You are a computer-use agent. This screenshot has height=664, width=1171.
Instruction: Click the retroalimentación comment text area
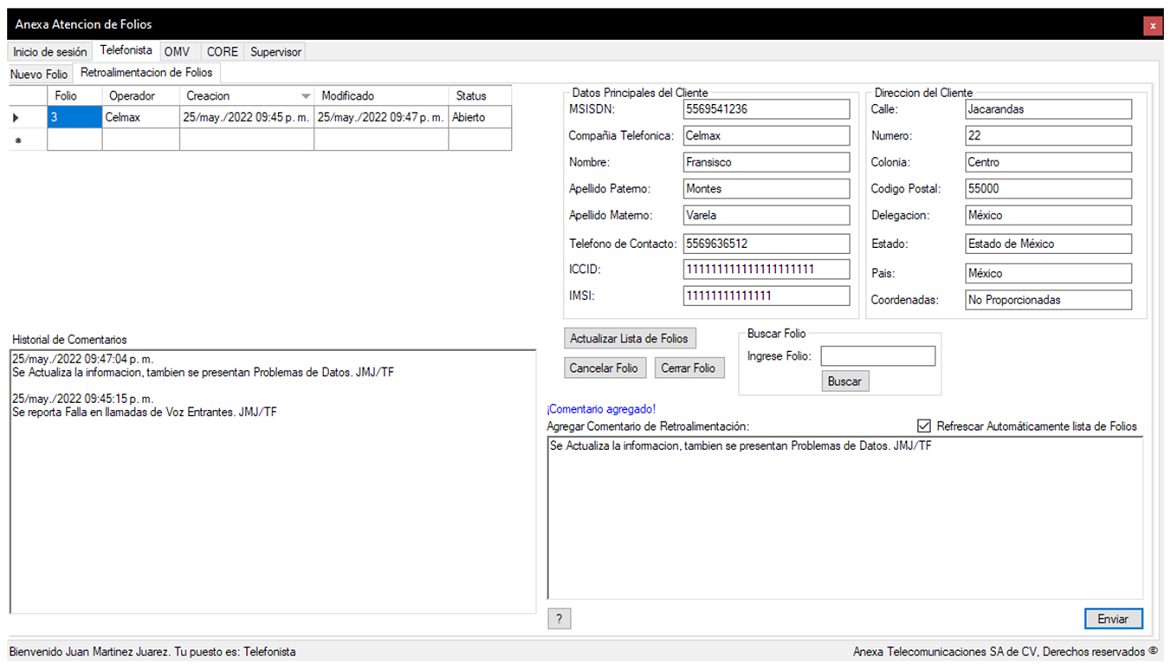pyautogui.click(x=844, y=518)
